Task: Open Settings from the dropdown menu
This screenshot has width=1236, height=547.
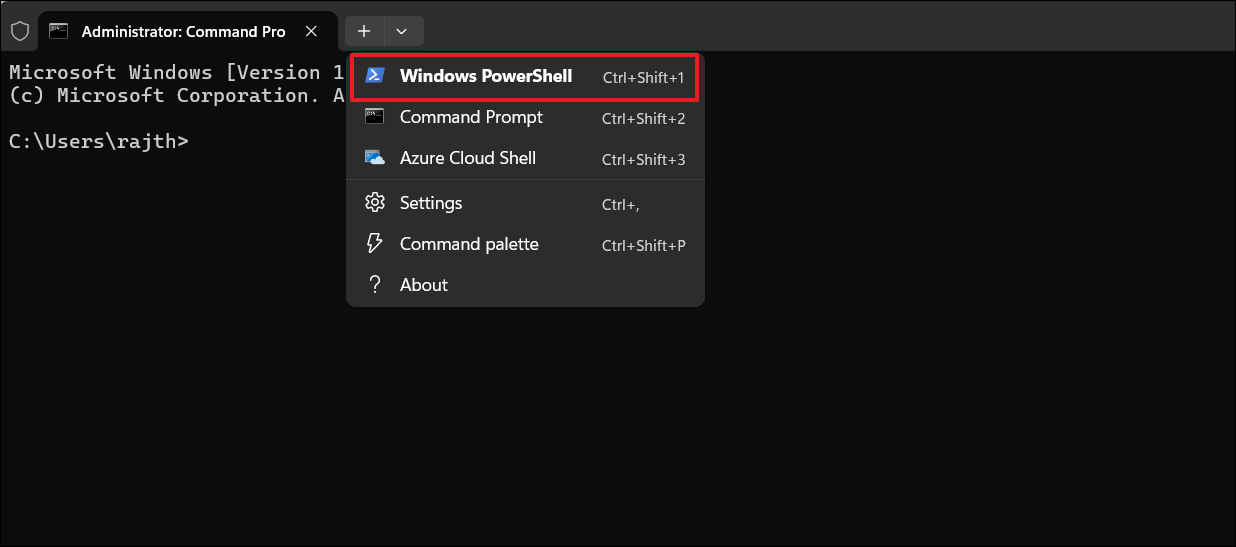Action: (431, 203)
